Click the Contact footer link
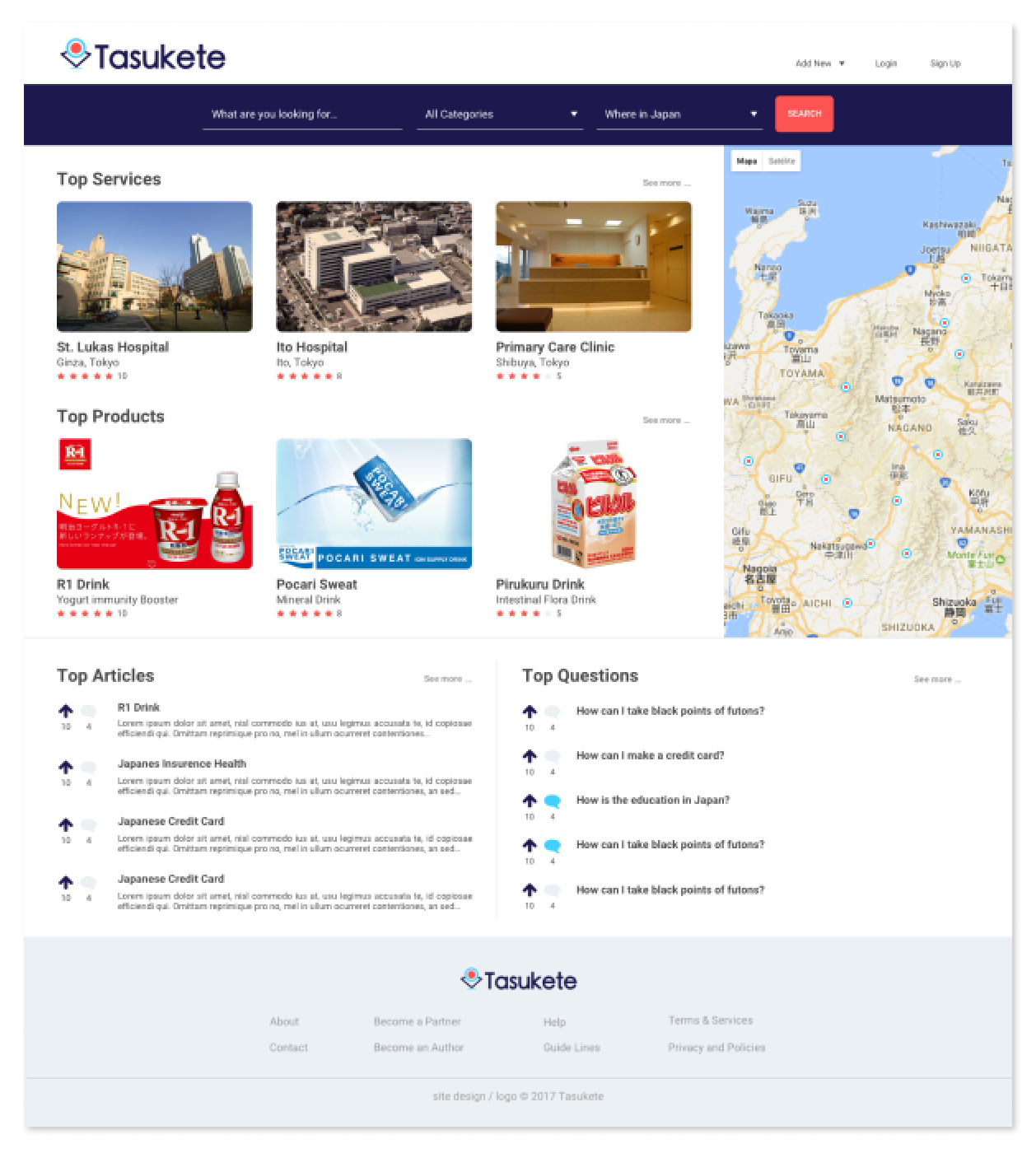The width and height of the screenshot is (1036, 1158). [x=288, y=1048]
